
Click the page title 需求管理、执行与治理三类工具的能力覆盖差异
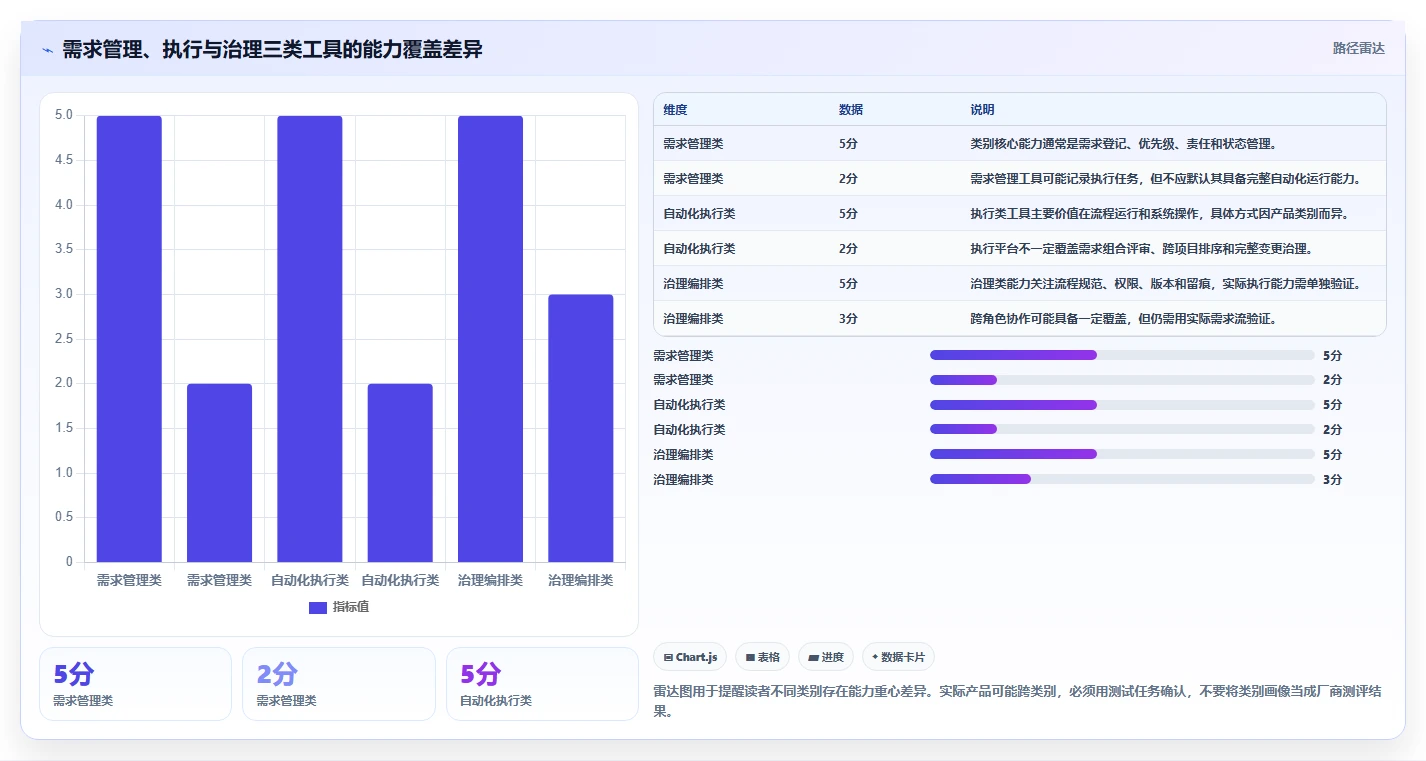coord(272,49)
